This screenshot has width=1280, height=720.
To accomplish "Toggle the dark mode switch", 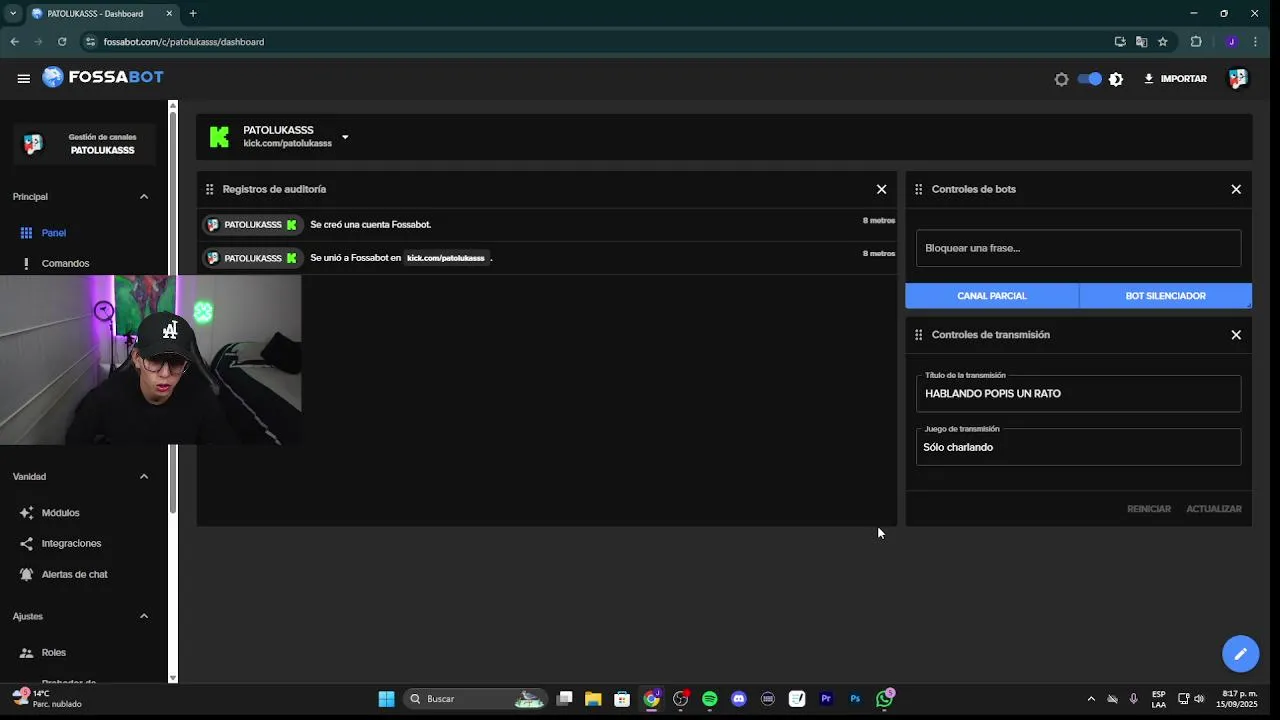I will tap(1089, 79).
